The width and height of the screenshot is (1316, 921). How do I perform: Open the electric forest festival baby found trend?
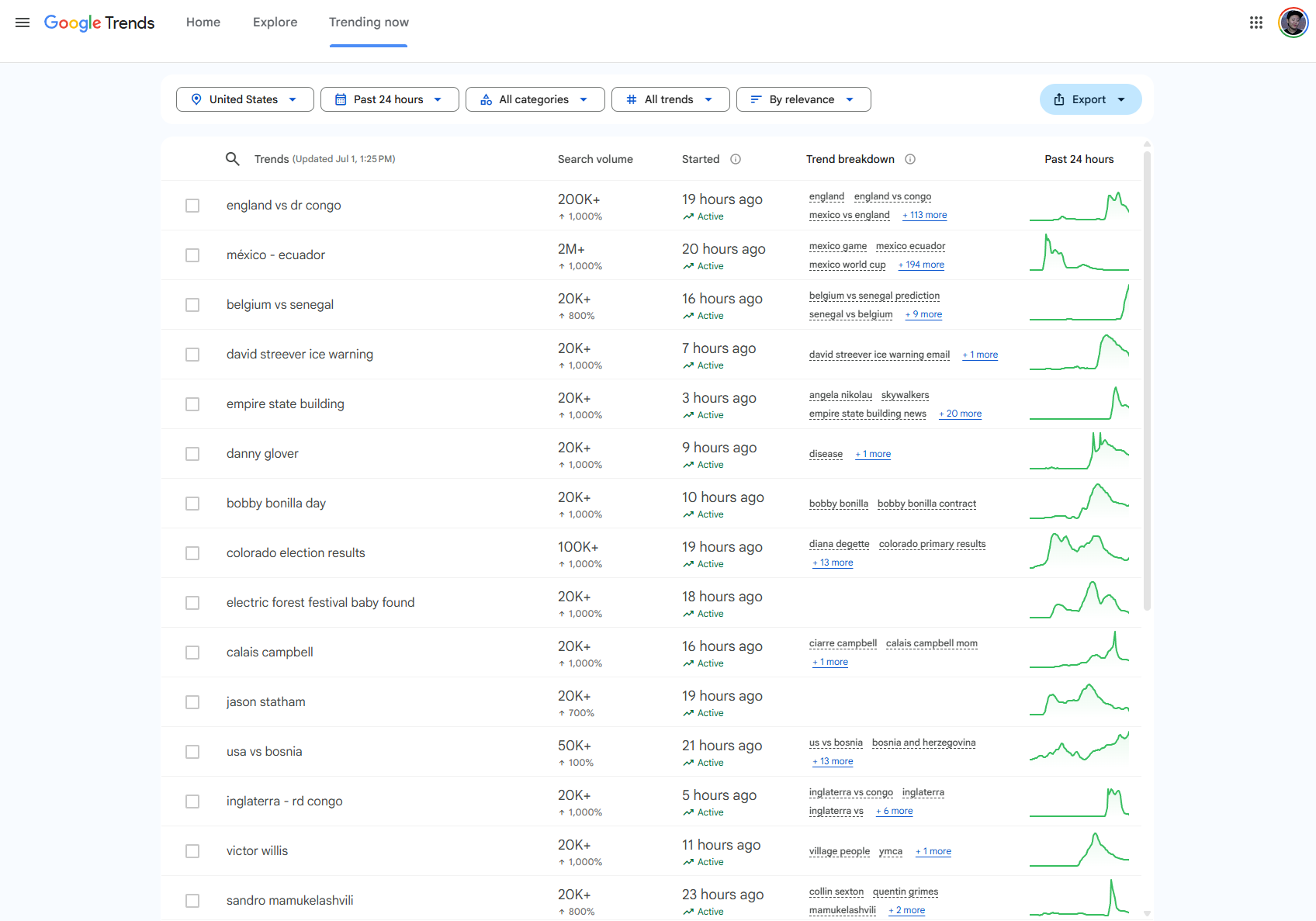click(x=320, y=603)
